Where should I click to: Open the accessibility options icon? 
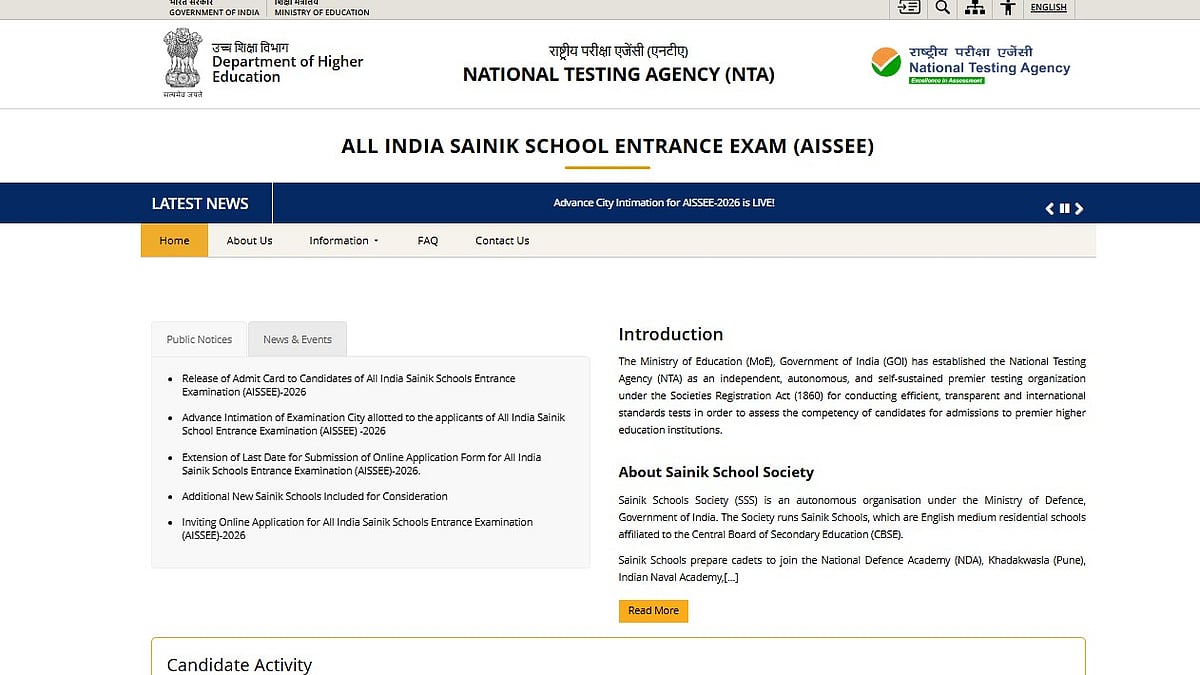tap(1008, 7)
